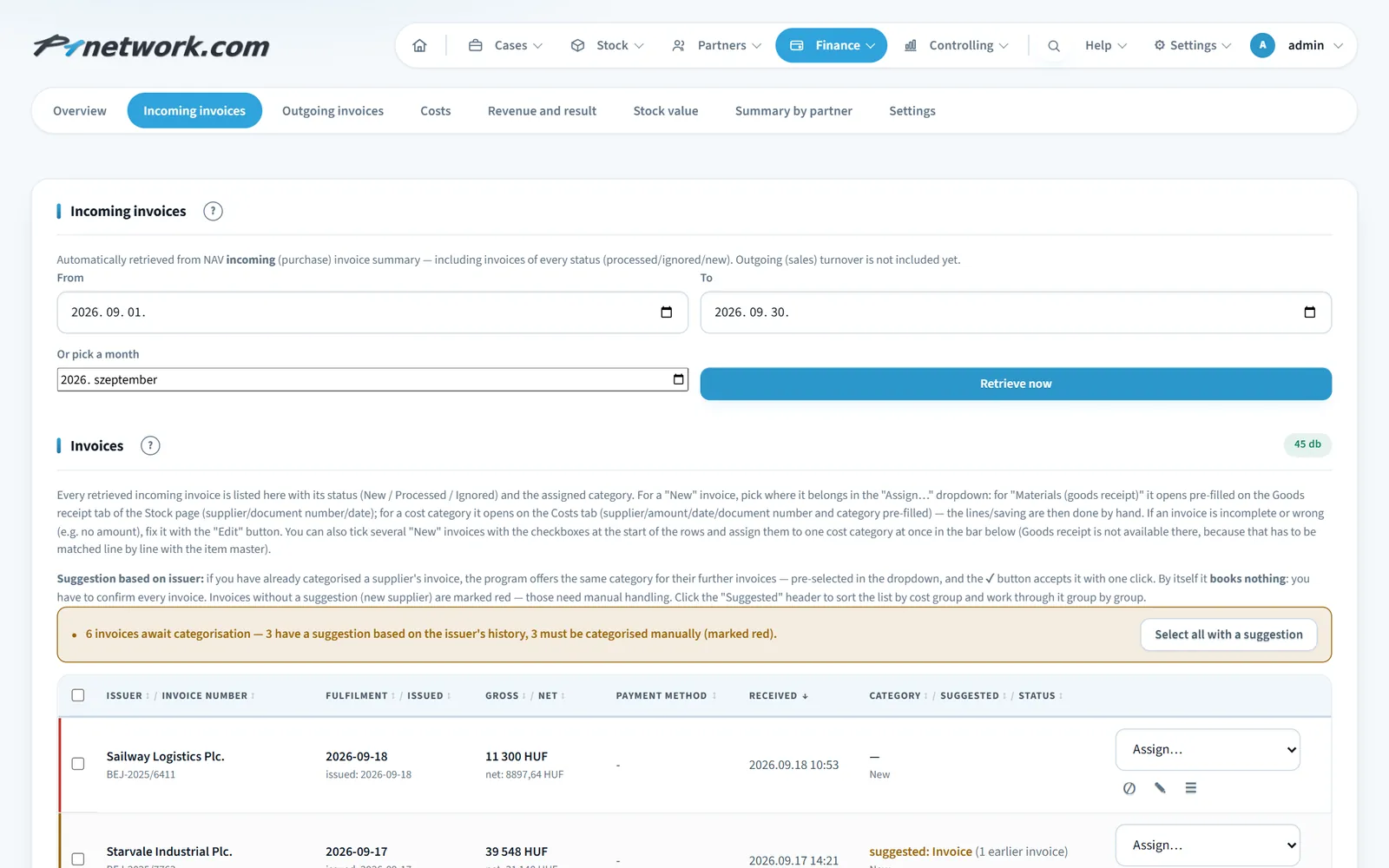This screenshot has width=1389, height=868.
Task: Open calendar picker for month field
Action: pyautogui.click(x=678, y=379)
